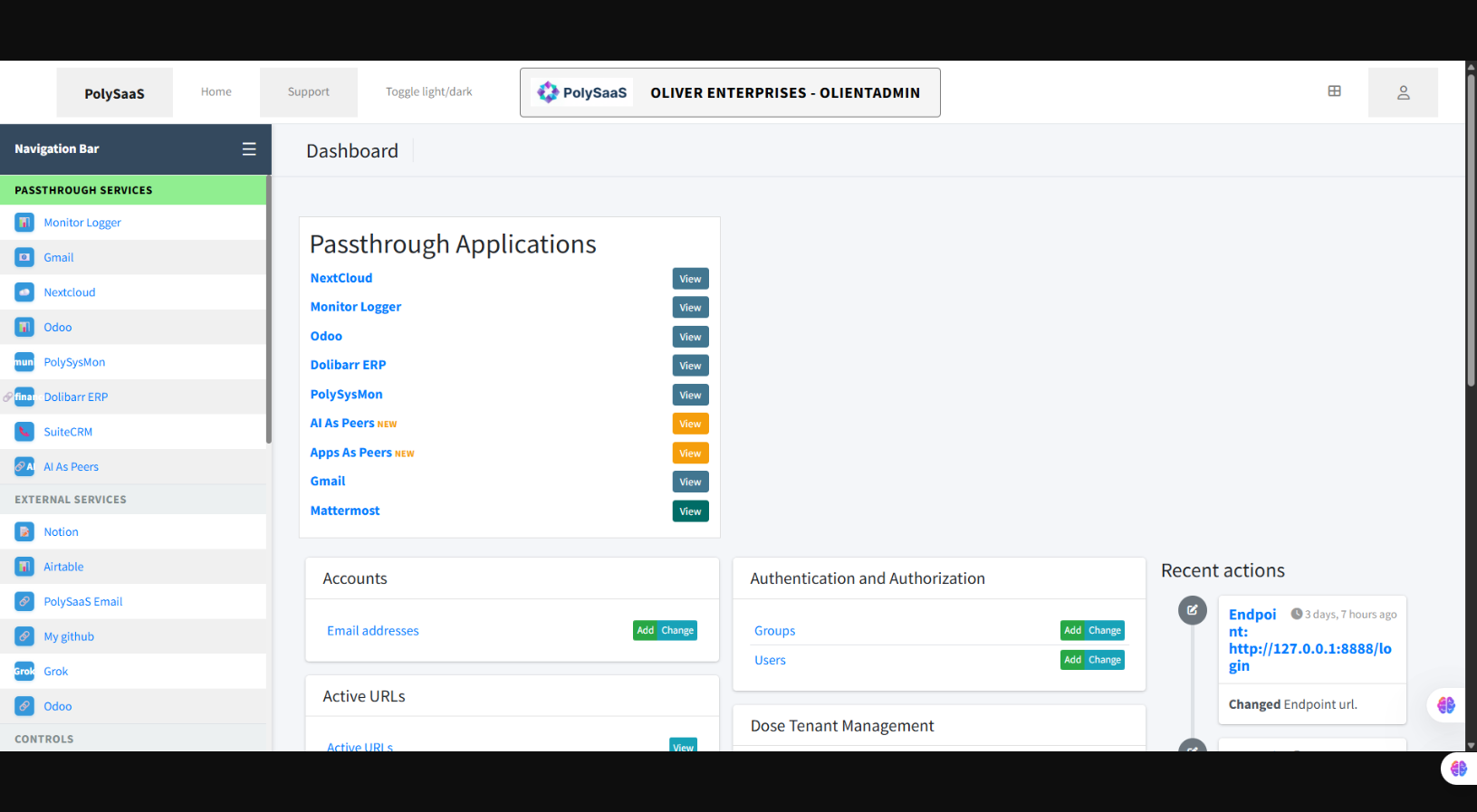
Task: Click the PolySaaS Email sidebar icon
Action: tap(24, 601)
